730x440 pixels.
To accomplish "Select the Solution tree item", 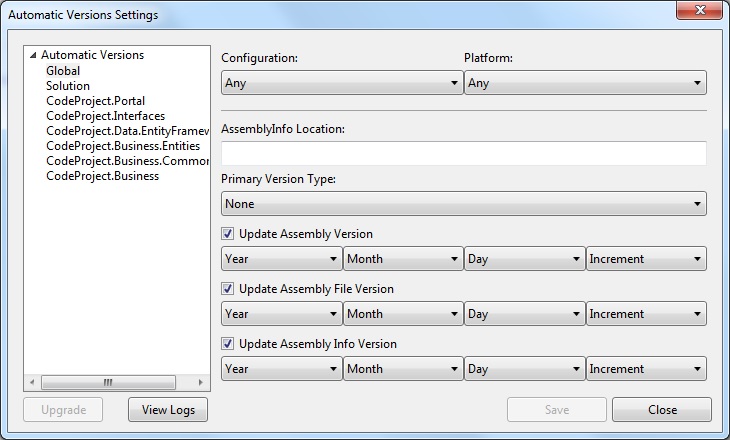I will point(68,86).
